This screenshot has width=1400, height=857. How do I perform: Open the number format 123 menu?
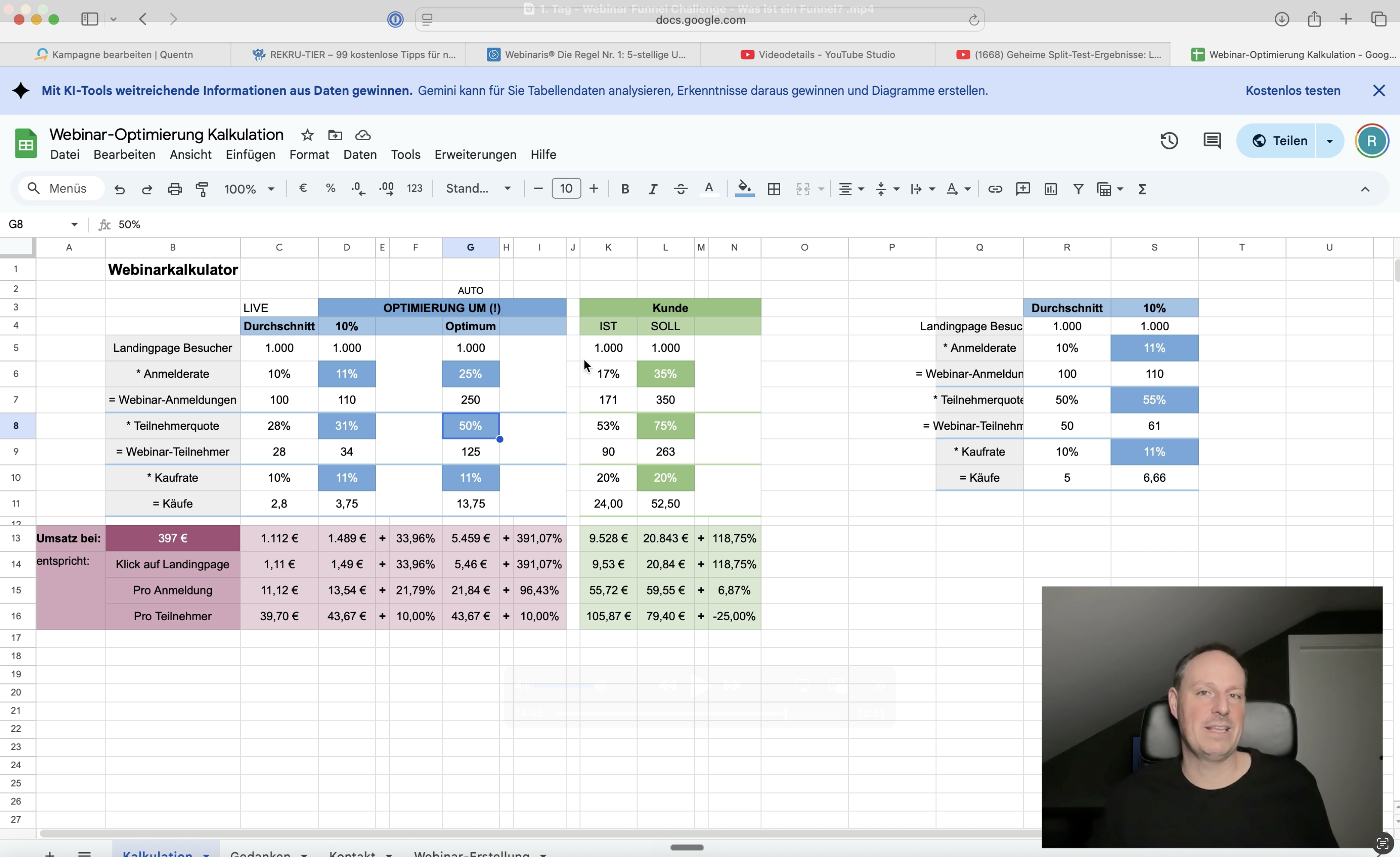414,189
